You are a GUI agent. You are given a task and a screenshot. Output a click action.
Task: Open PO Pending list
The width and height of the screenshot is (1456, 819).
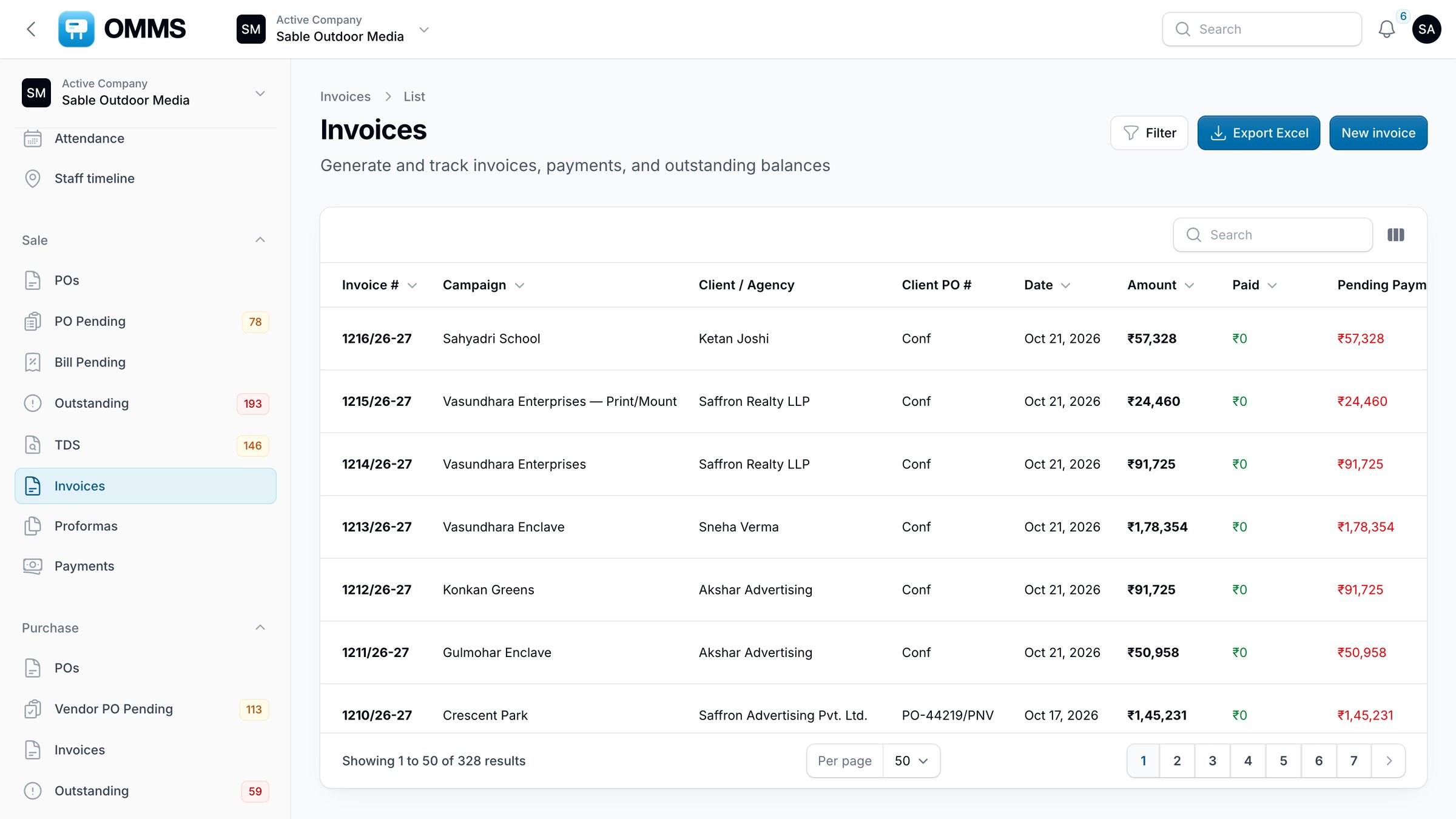(145, 322)
